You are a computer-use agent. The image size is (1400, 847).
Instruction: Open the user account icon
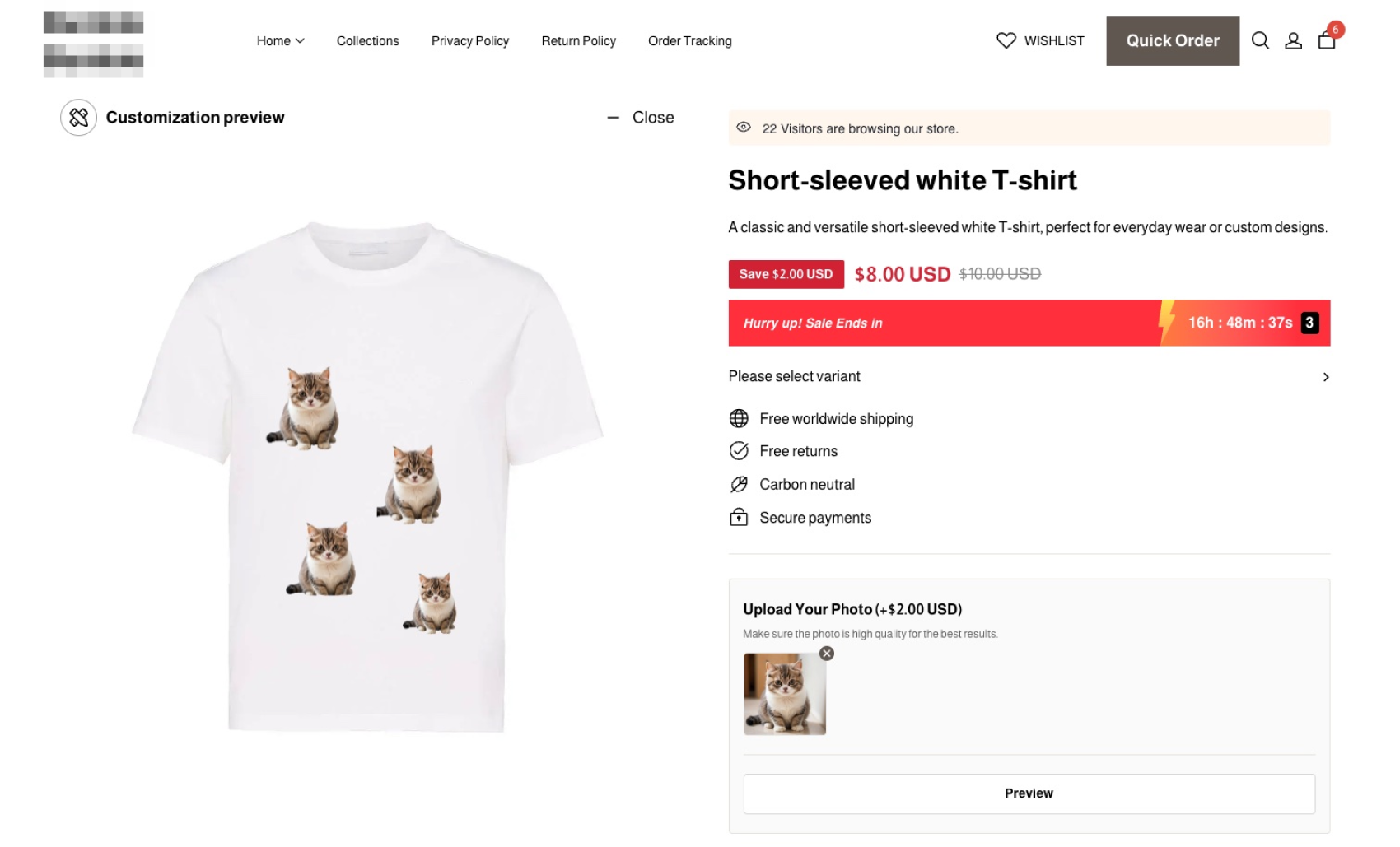[x=1293, y=40]
